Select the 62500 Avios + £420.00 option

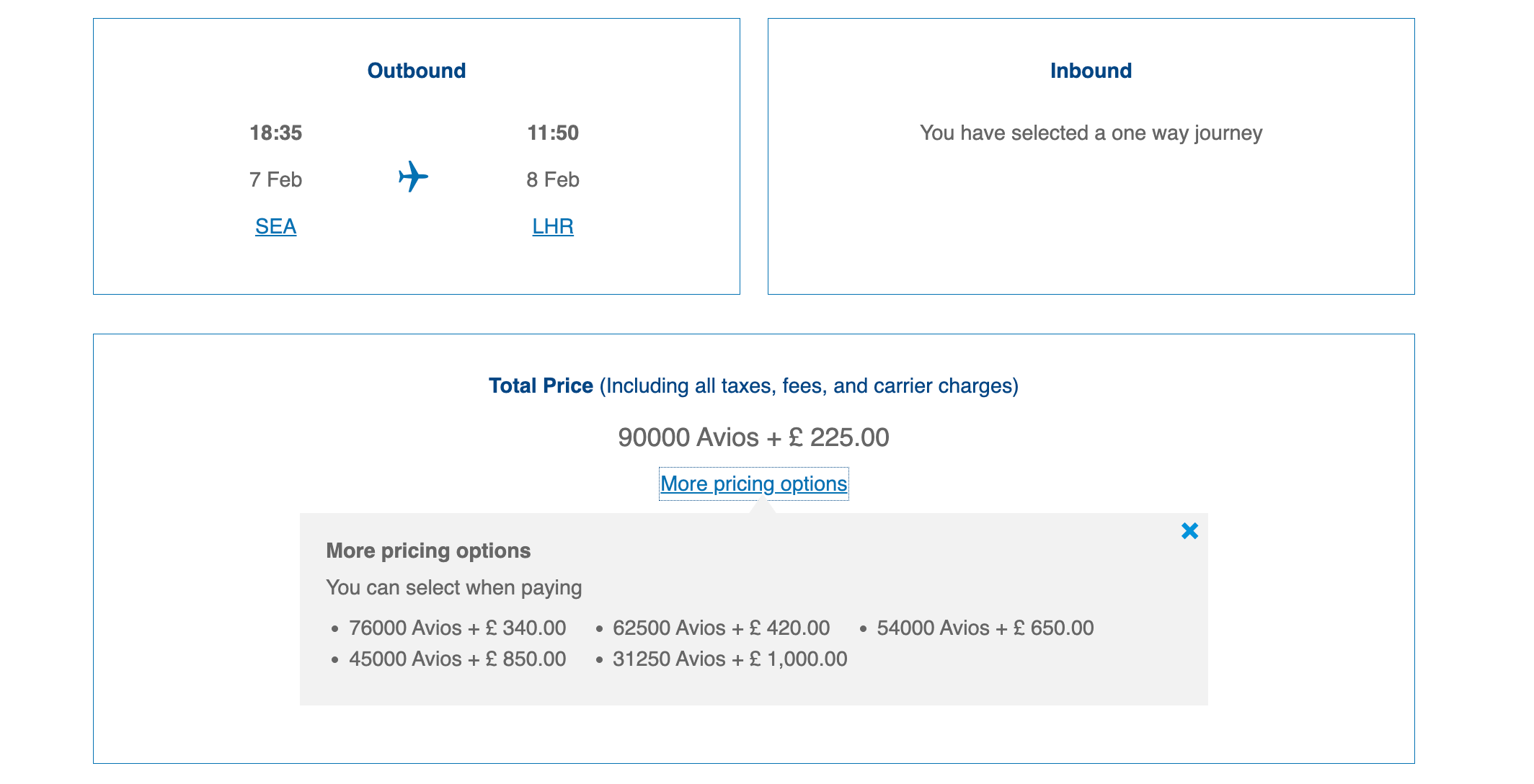point(721,628)
